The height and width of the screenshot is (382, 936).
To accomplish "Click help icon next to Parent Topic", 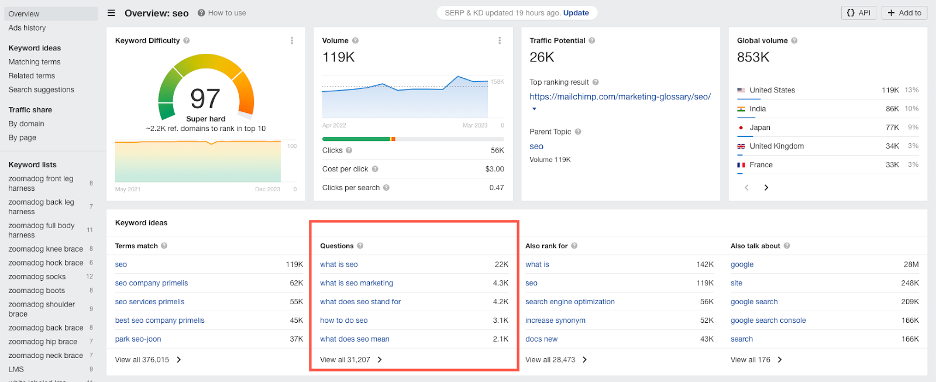I will click(578, 132).
